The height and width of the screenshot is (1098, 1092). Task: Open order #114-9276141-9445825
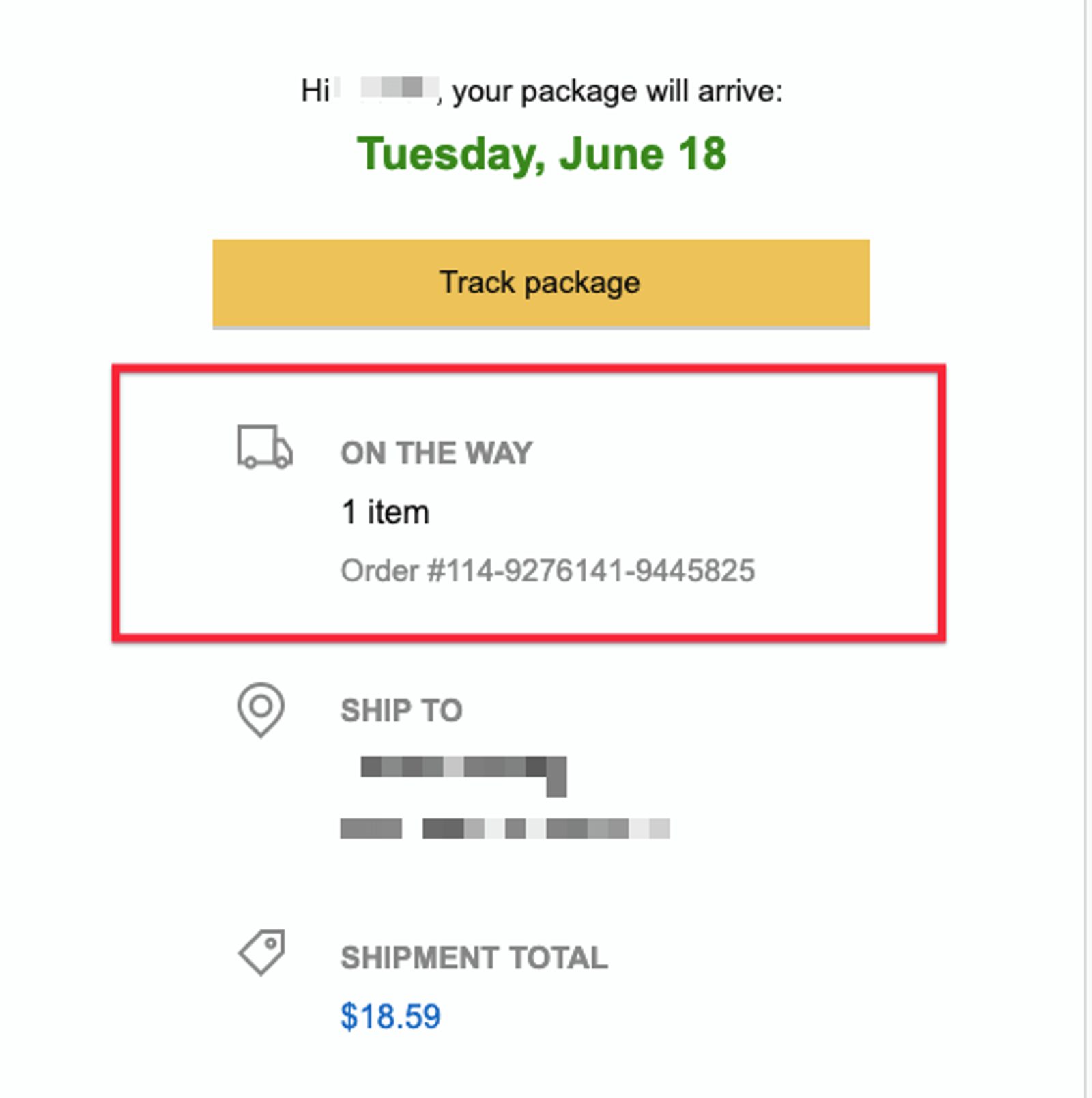tap(547, 570)
